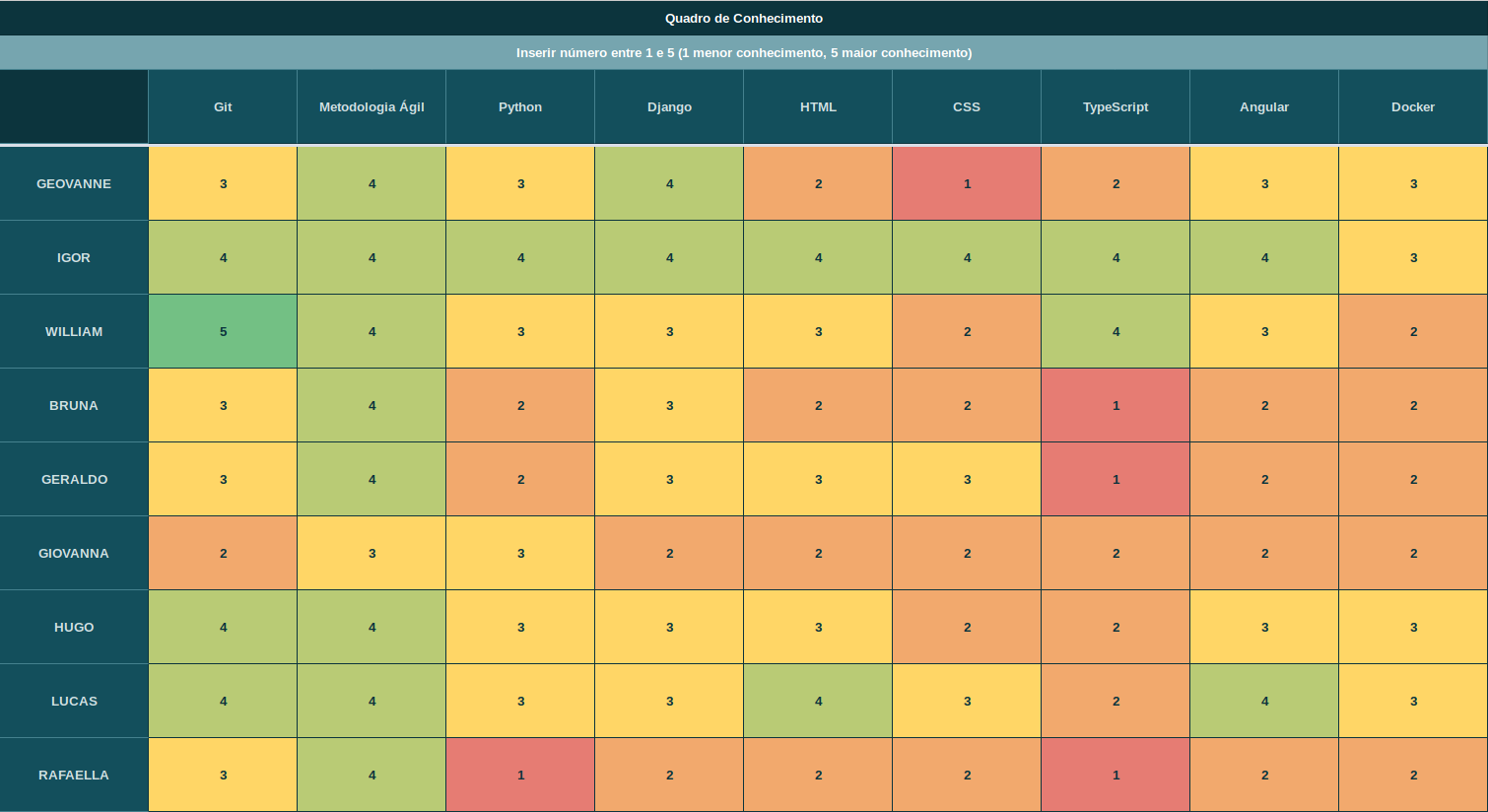
Task: Select Giovanna's Python score cell 3
Action: tap(520, 553)
